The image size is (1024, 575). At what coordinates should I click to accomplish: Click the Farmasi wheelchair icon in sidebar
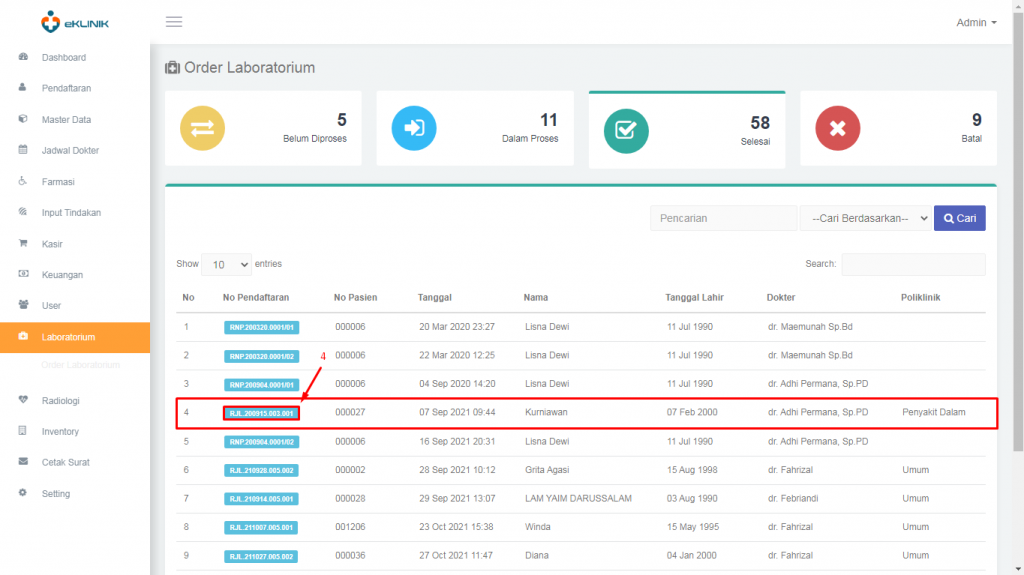point(23,182)
